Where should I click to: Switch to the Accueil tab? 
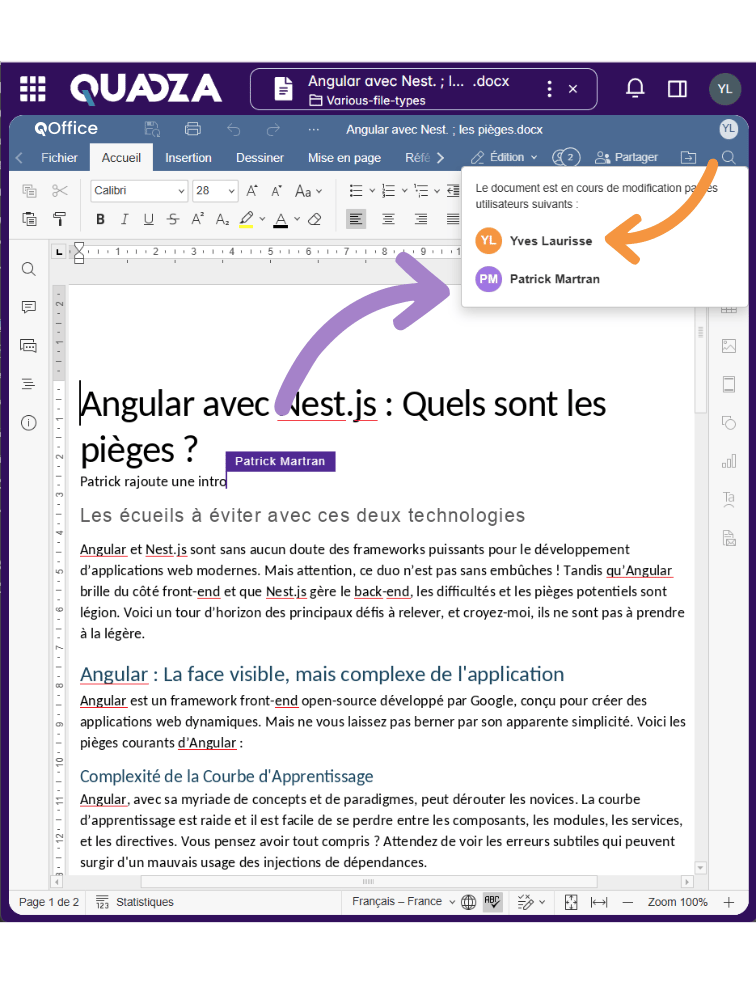(x=121, y=157)
